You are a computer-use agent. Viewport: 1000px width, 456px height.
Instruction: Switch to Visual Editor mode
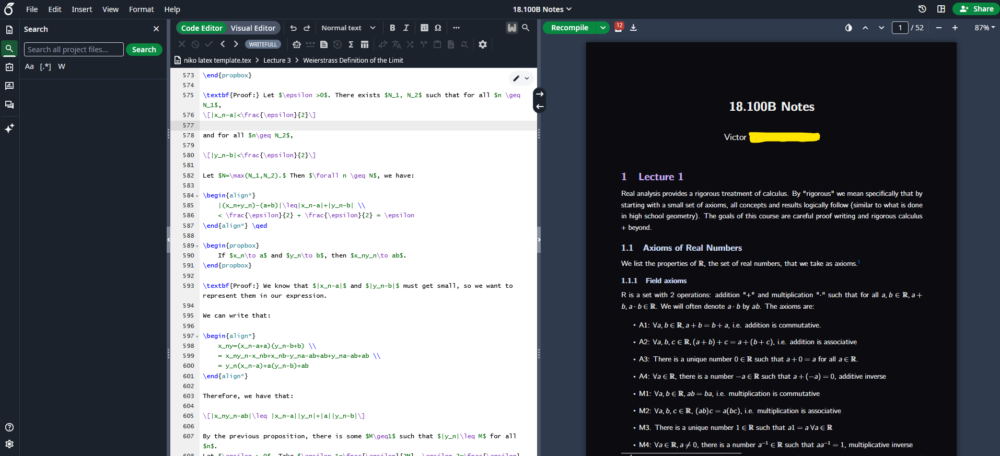[255, 28]
